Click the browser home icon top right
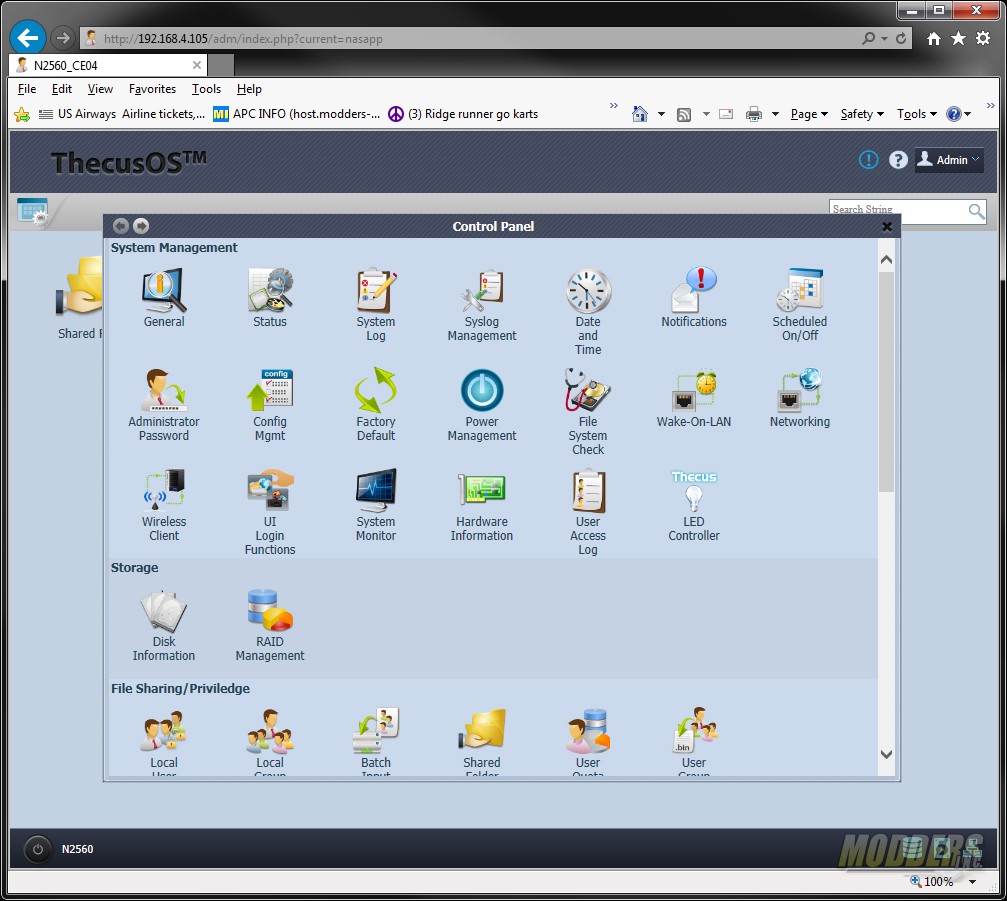This screenshot has height=901, width=1007. click(934, 39)
